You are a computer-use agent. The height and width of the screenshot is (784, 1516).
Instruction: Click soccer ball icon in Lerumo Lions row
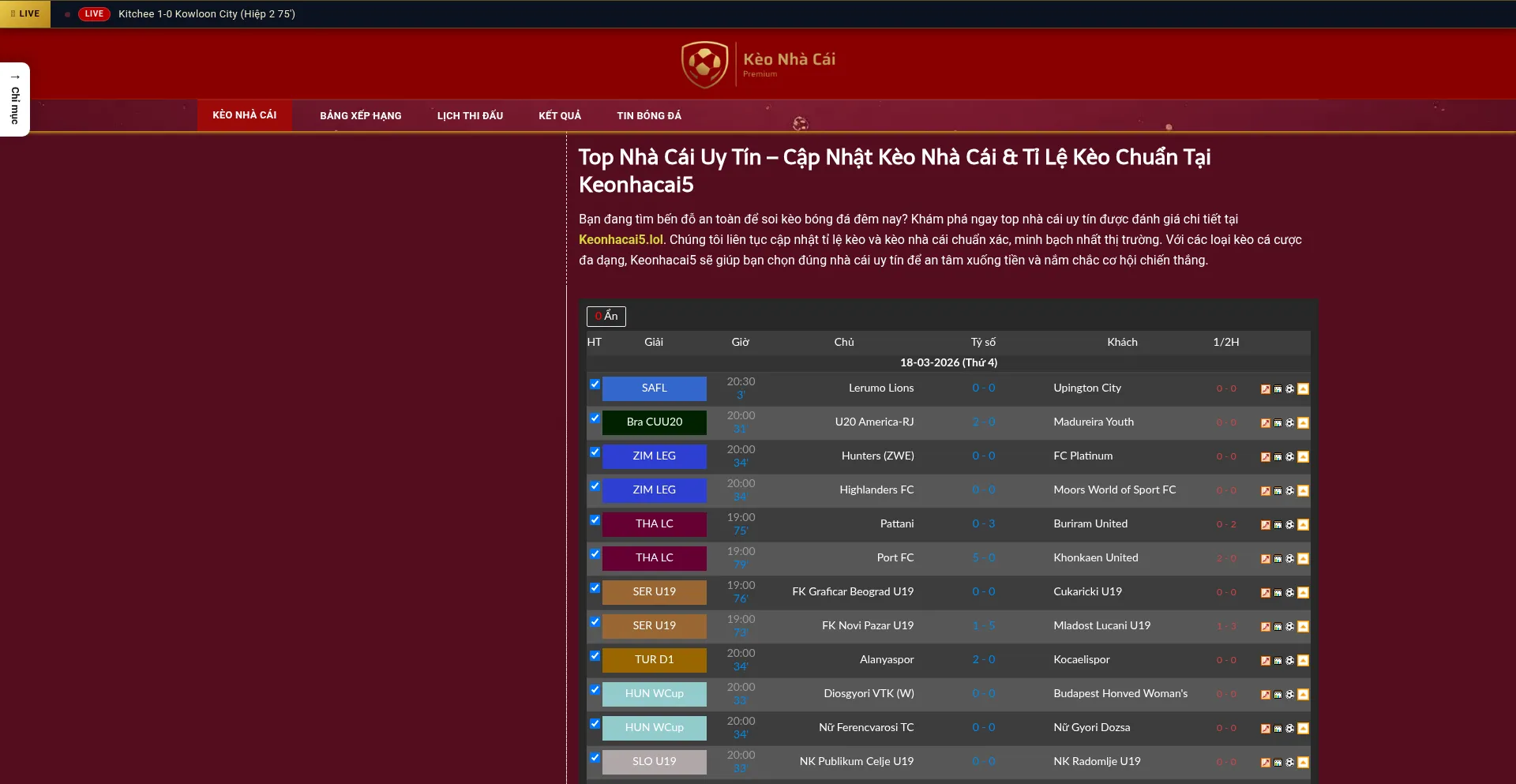tap(1289, 388)
